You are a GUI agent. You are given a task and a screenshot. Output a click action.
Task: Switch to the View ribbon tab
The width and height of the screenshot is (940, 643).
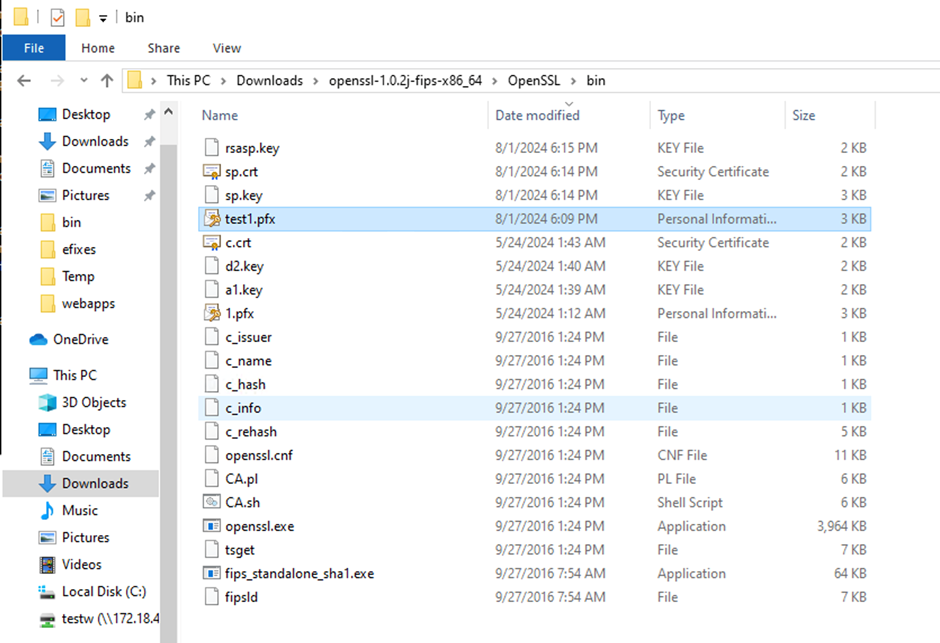(x=227, y=48)
